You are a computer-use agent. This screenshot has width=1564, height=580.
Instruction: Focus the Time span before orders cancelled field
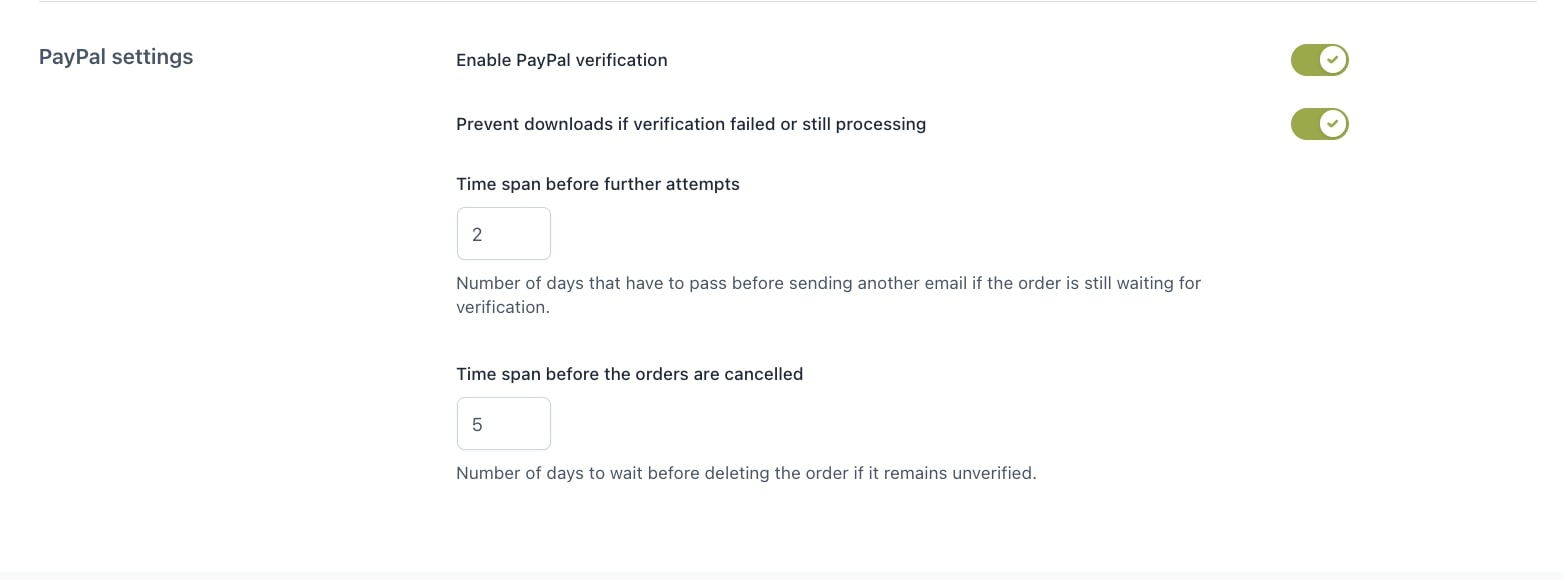point(503,424)
